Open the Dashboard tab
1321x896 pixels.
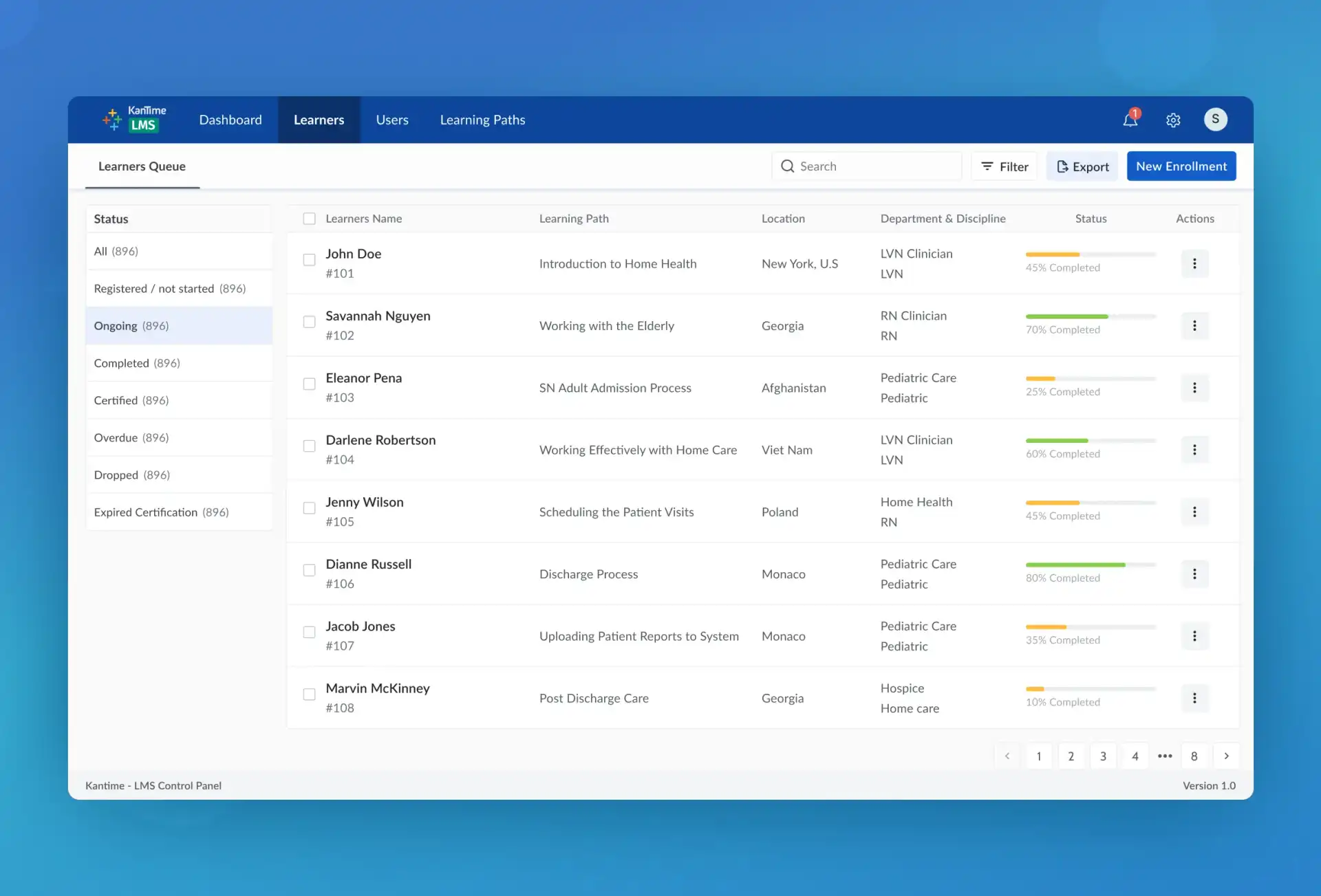point(230,120)
